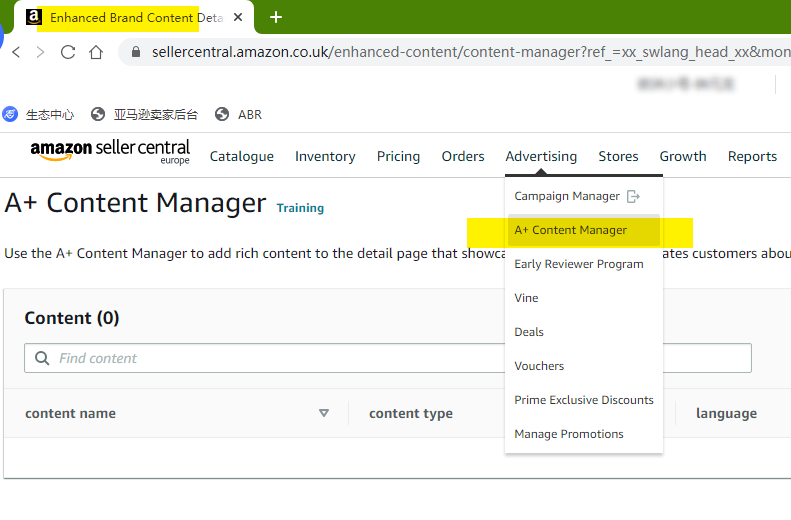The width and height of the screenshot is (791, 520).
Task: Select Campaign Manager from dropdown
Action: (x=567, y=196)
